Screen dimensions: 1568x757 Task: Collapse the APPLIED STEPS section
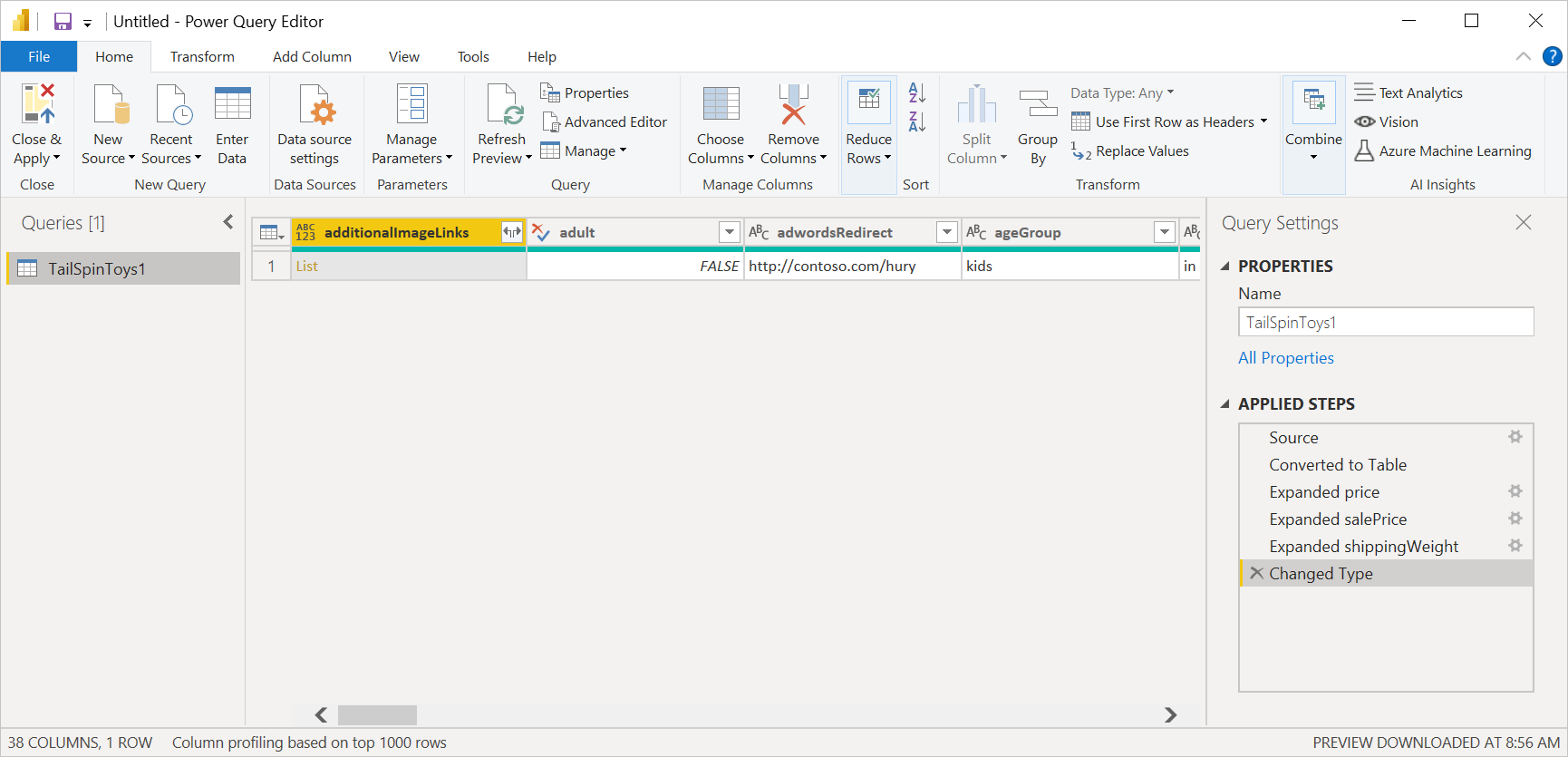(1225, 404)
